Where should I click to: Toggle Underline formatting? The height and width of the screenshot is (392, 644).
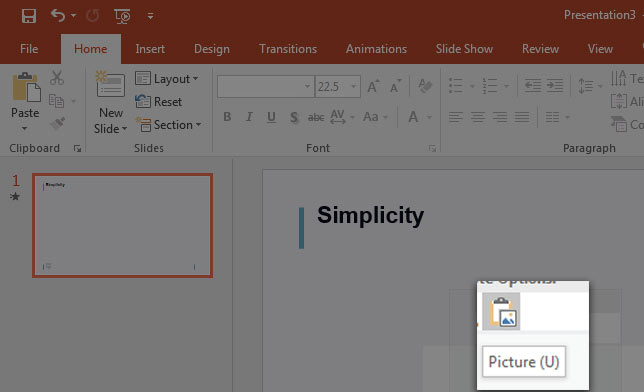[271, 118]
